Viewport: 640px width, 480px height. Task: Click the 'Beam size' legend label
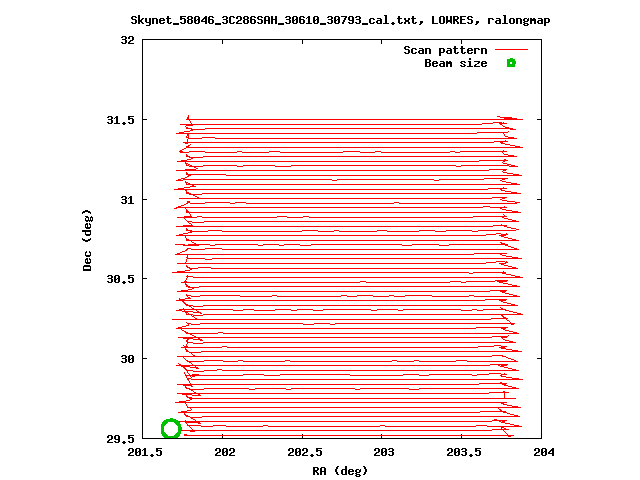(x=456, y=63)
